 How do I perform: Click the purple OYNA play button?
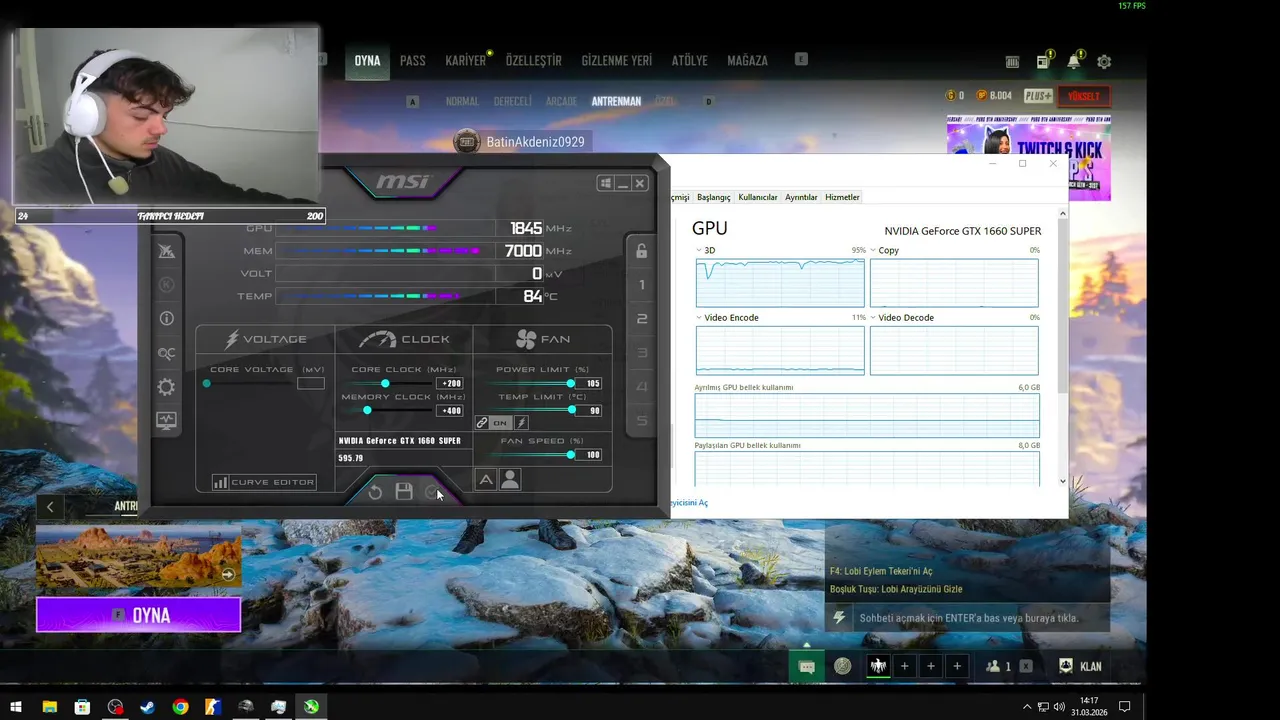(139, 615)
